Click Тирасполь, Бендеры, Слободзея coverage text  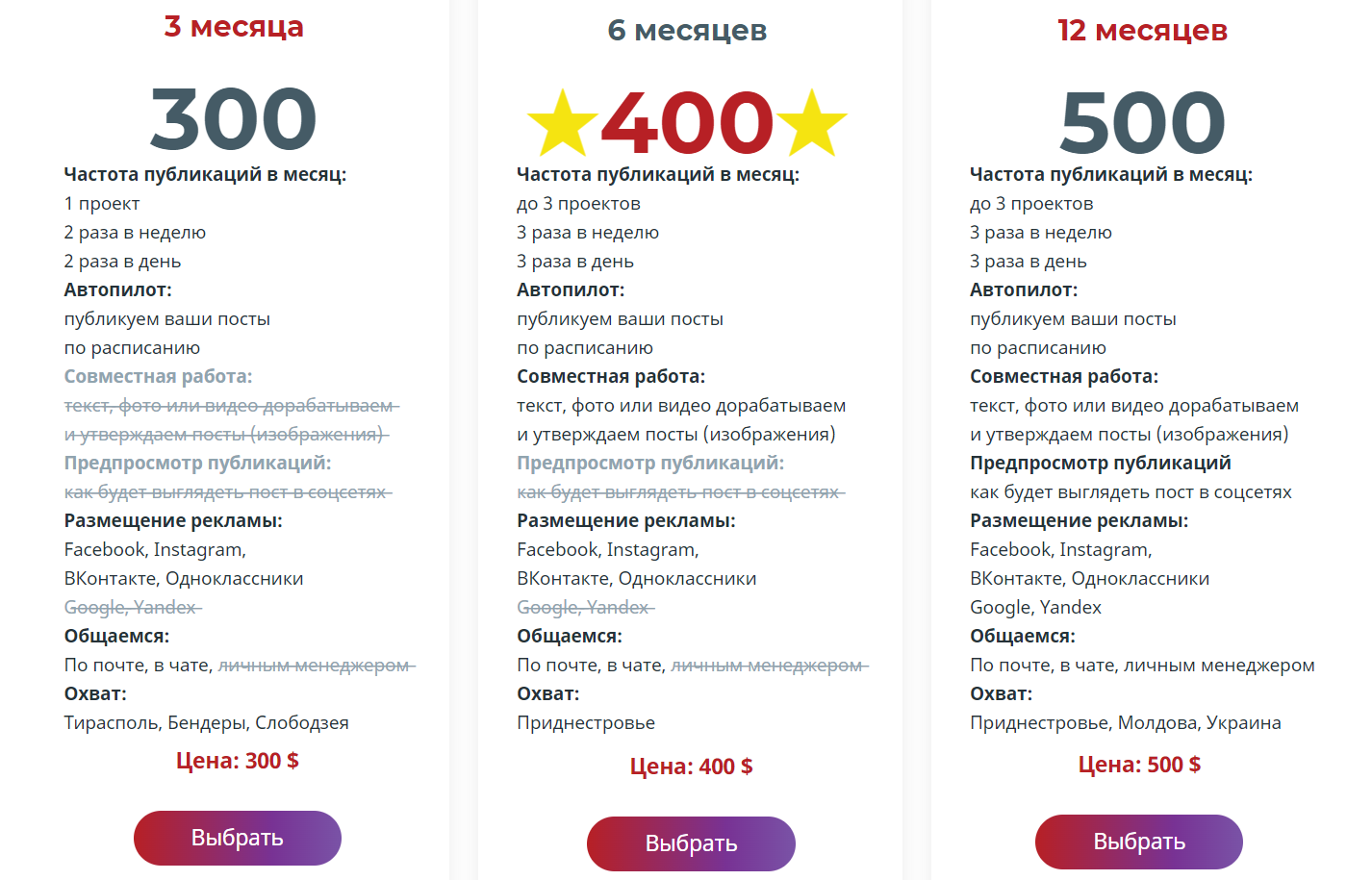pyautogui.click(x=207, y=722)
